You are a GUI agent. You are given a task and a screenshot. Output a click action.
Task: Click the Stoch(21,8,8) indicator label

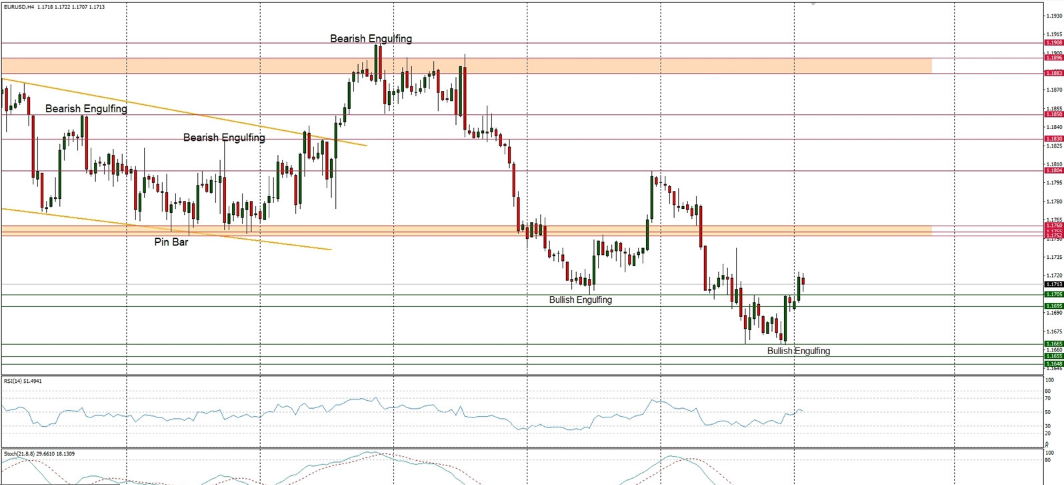[17, 453]
